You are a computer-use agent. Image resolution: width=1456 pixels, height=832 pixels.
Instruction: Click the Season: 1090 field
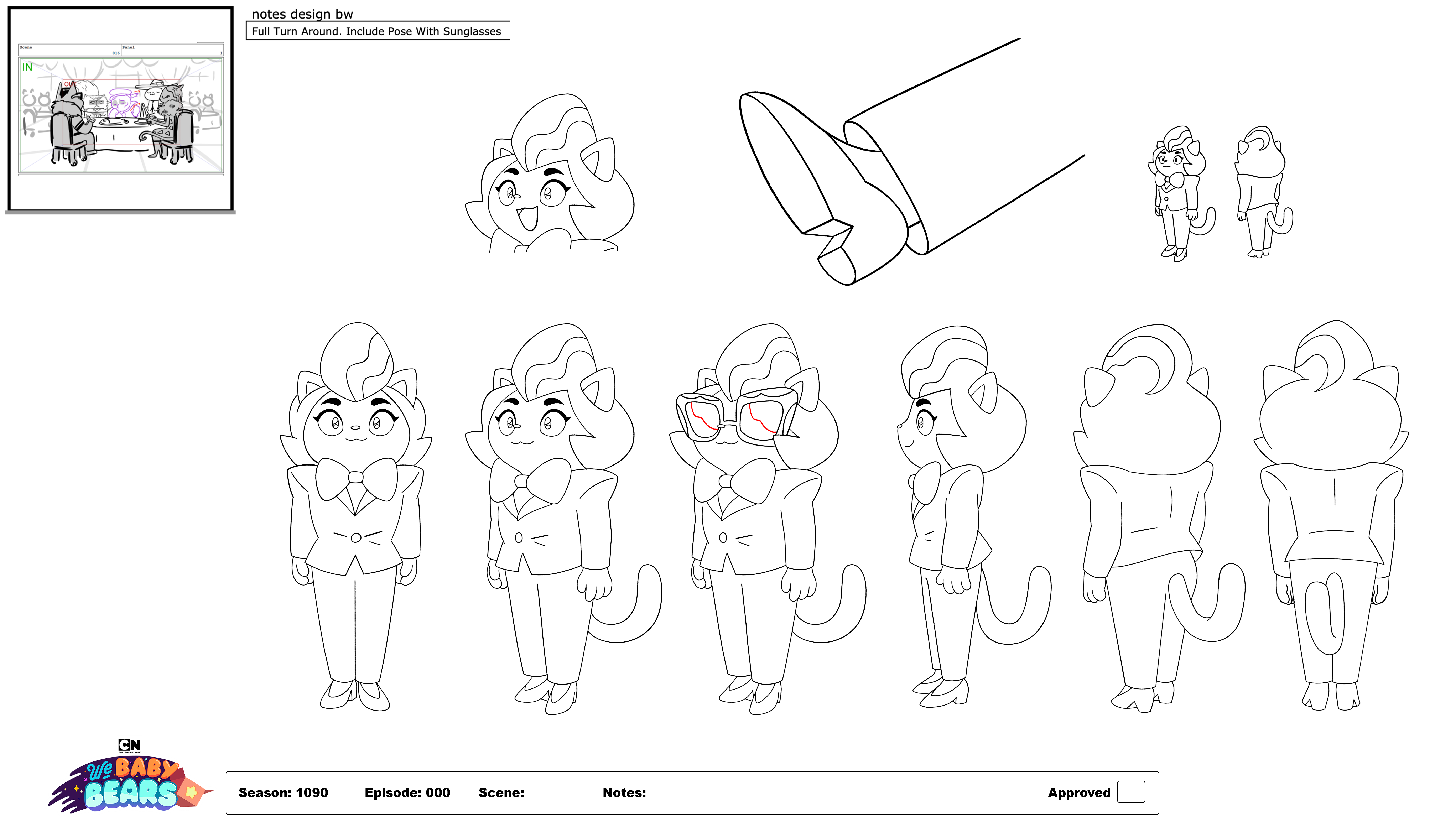click(x=284, y=792)
